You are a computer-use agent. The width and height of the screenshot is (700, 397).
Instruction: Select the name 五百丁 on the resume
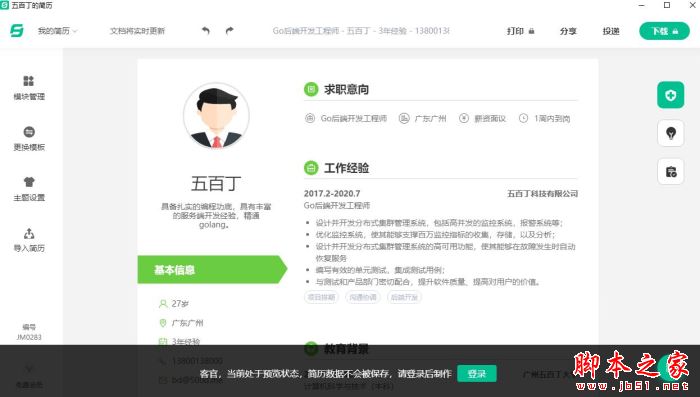coord(216,184)
